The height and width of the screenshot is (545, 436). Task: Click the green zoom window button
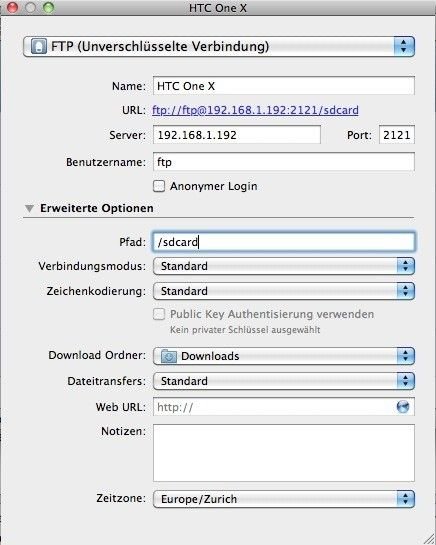pyautogui.click(x=49, y=7)
